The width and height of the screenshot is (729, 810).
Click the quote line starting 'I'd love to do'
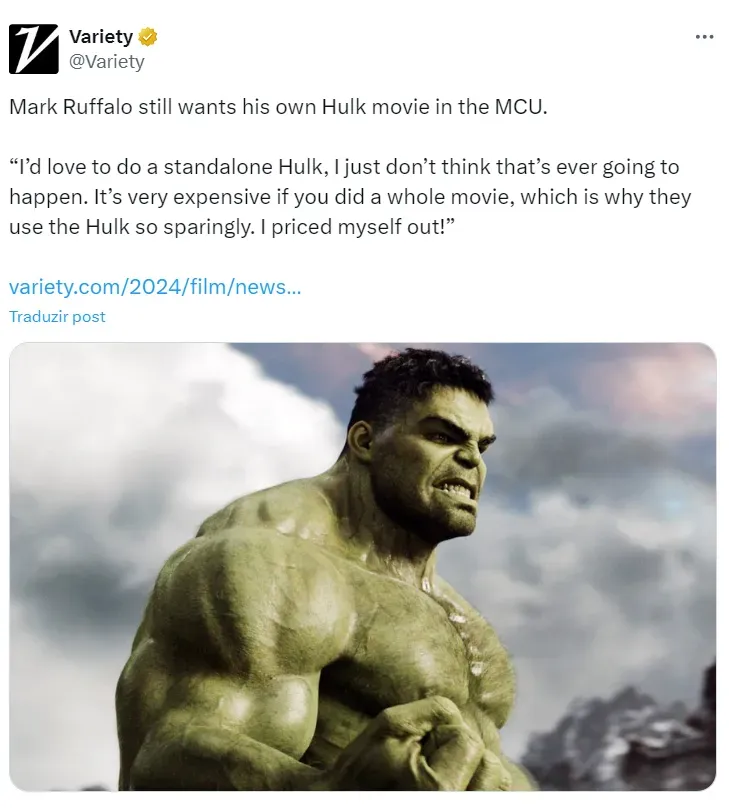coord(344,167)
